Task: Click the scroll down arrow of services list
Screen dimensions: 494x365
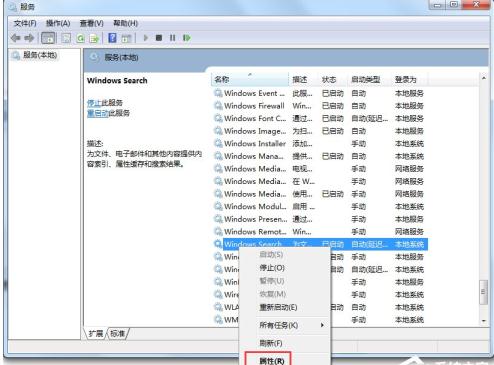Action: [x=484, y=321]
